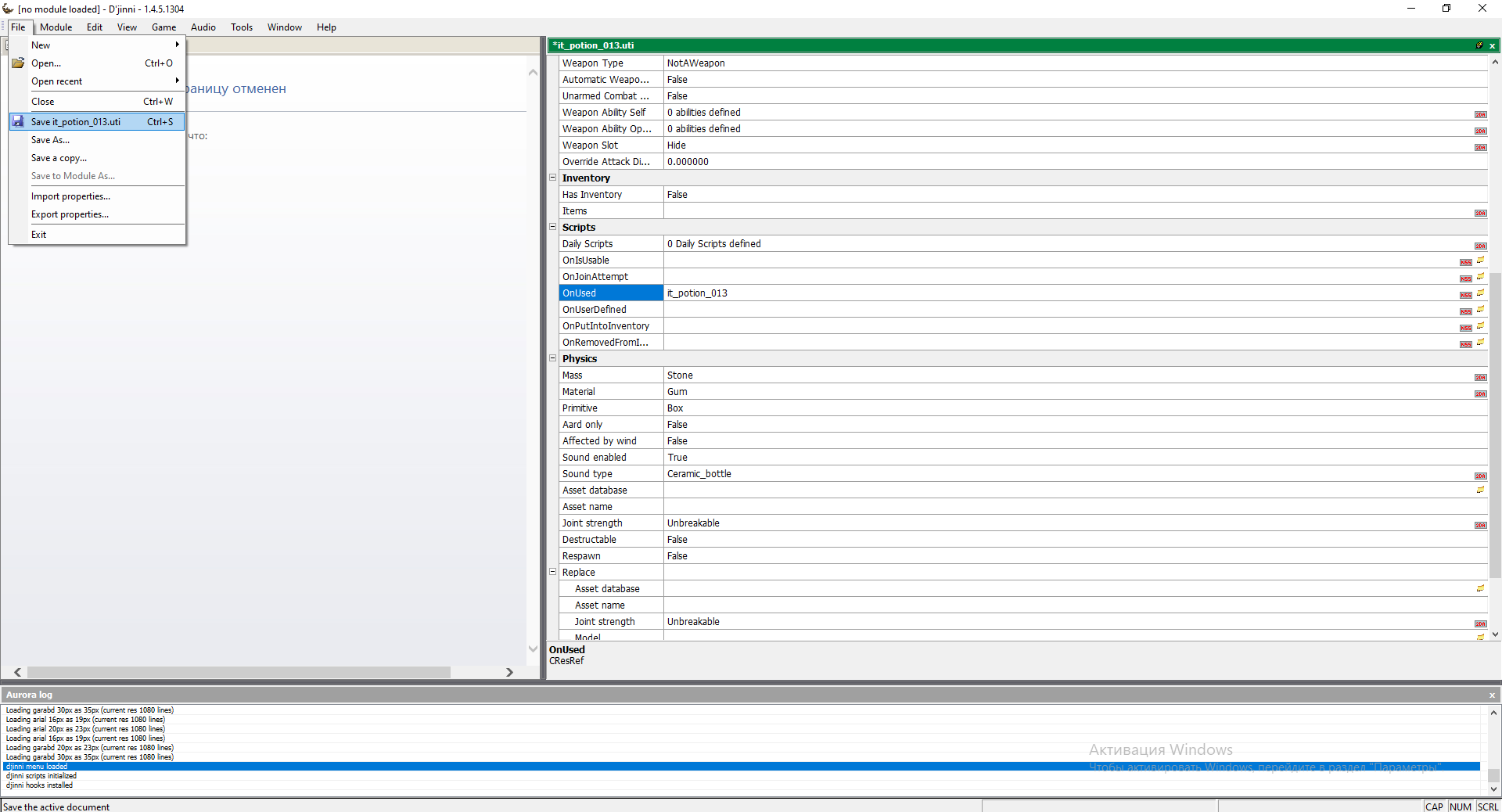Browse script file for OnRemovedFromI...
This screenshot has height=812, width=1502.
click(1480, 342)
